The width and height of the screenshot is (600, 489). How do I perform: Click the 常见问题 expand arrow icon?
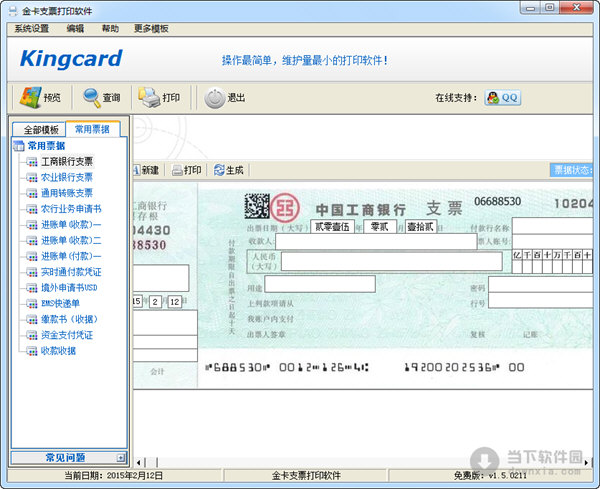[121, 458]
